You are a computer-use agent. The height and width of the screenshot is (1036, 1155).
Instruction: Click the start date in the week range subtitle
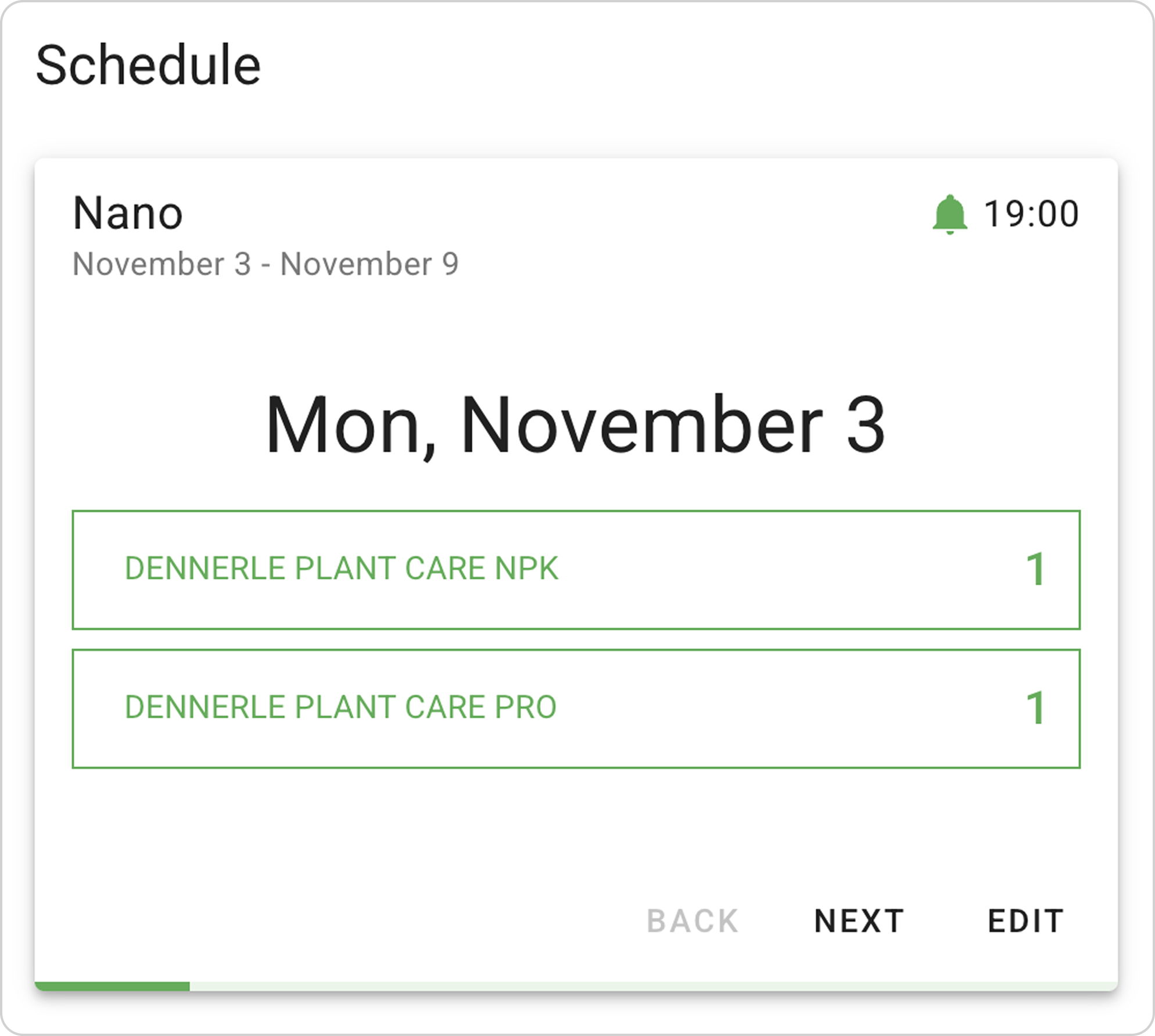coord(162,264)
